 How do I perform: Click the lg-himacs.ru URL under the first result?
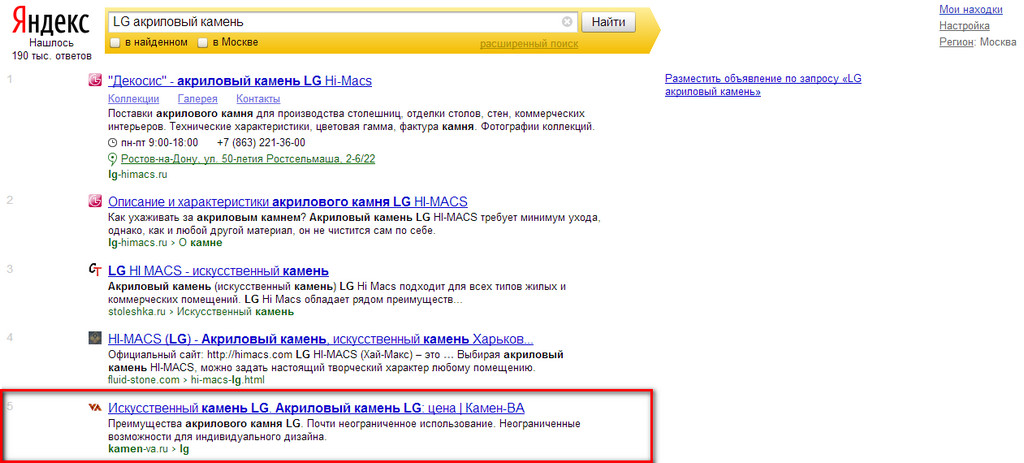coord(138,174)
